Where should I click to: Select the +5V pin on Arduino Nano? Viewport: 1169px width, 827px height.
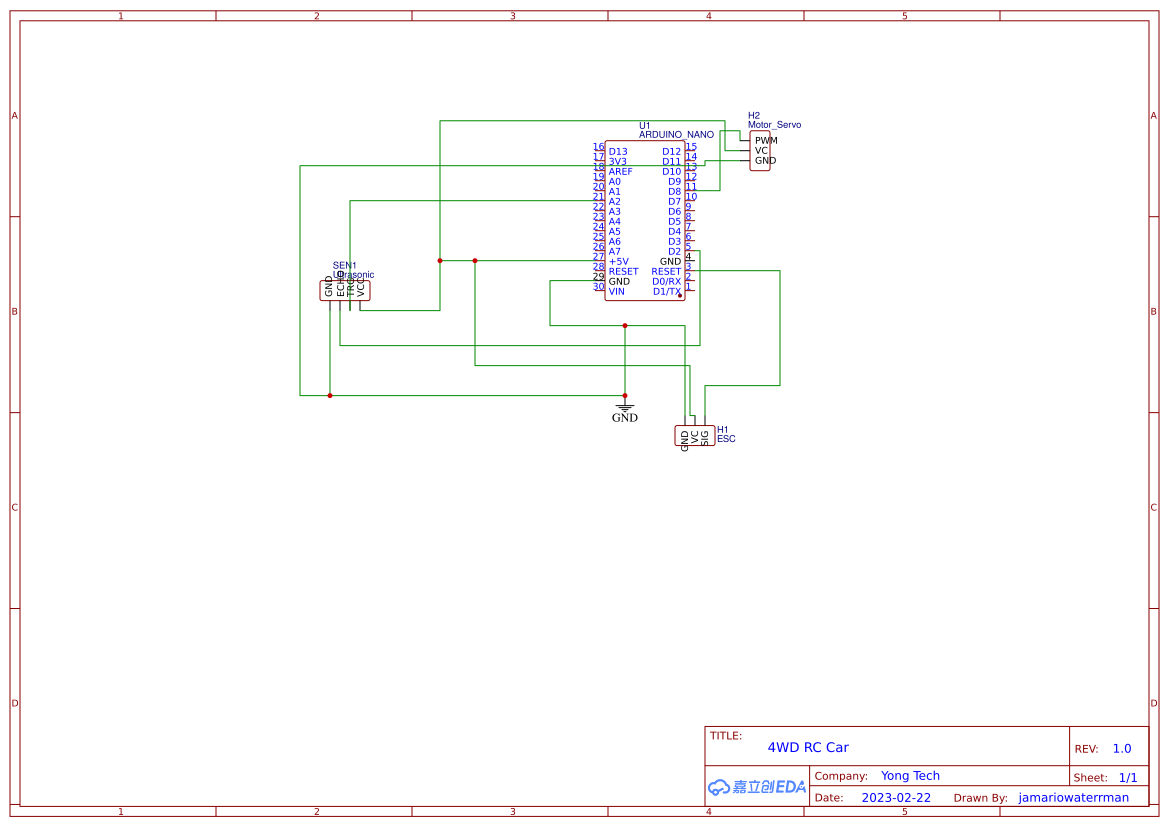[x=616, y=261]
